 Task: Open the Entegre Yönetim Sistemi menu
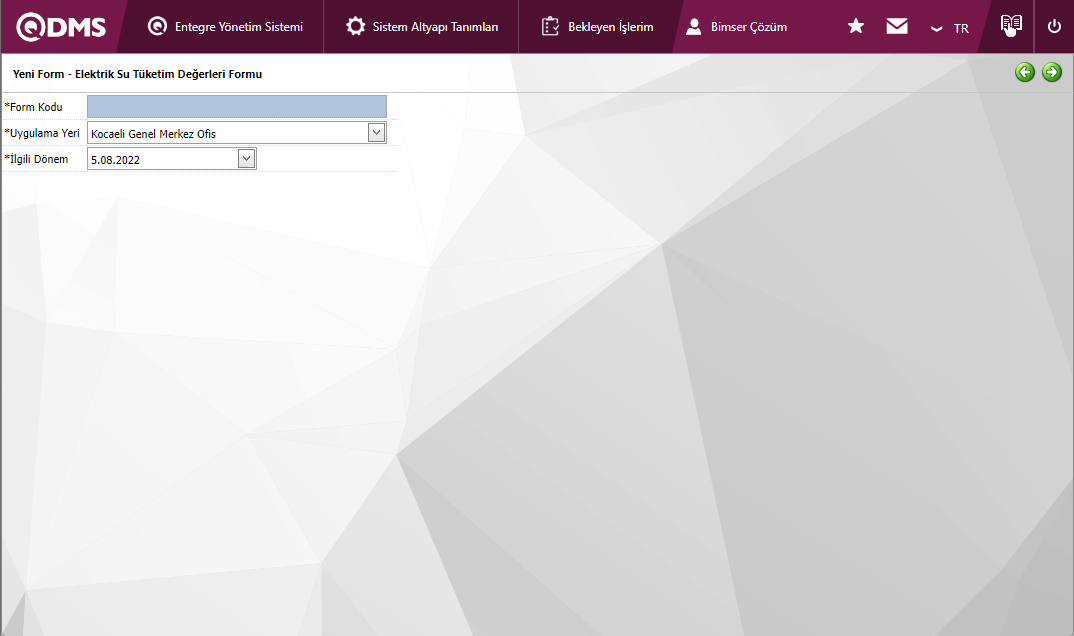click(x=225, y=27)
